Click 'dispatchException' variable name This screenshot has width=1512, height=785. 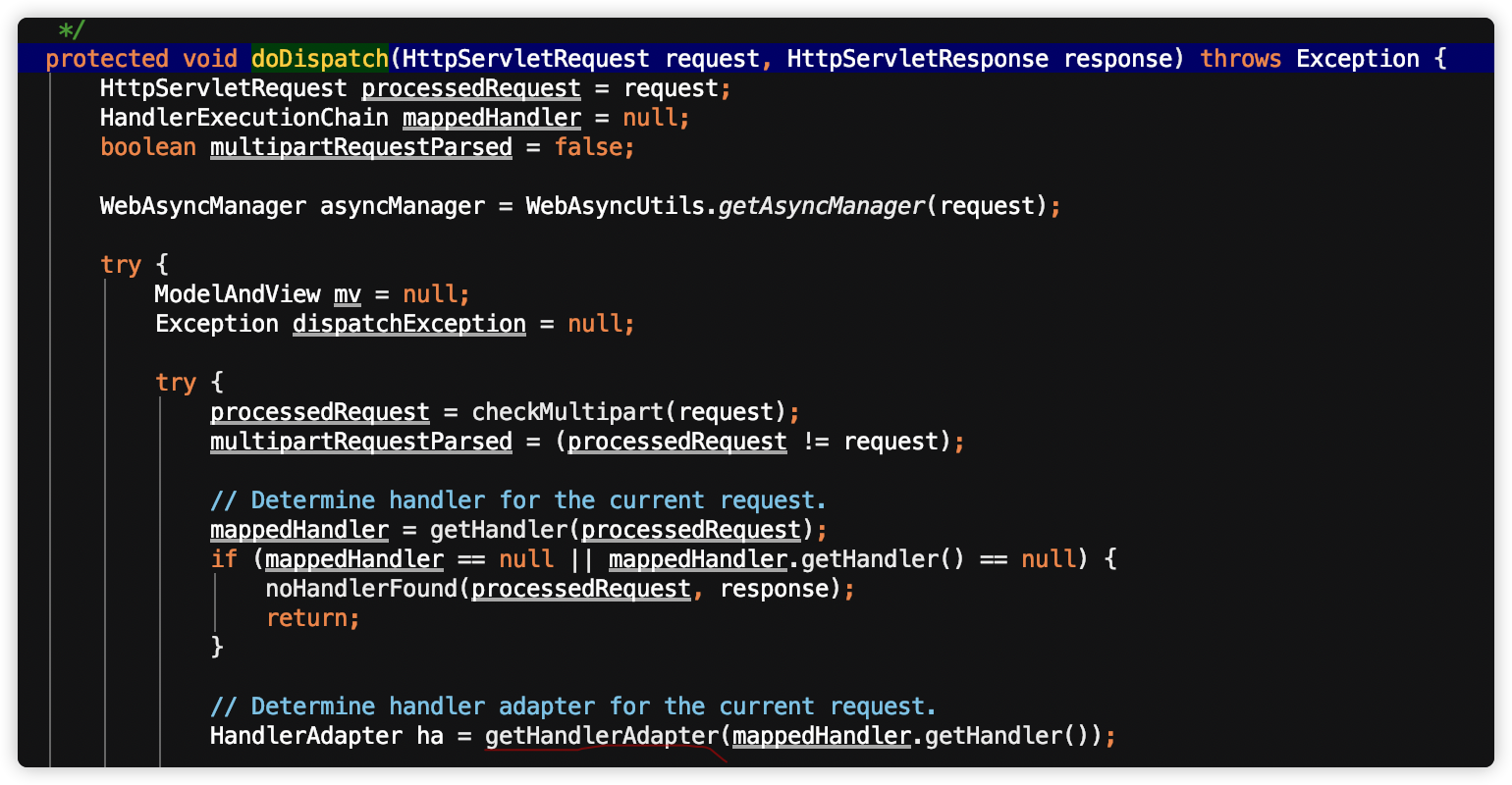click(x=409, y=324)
